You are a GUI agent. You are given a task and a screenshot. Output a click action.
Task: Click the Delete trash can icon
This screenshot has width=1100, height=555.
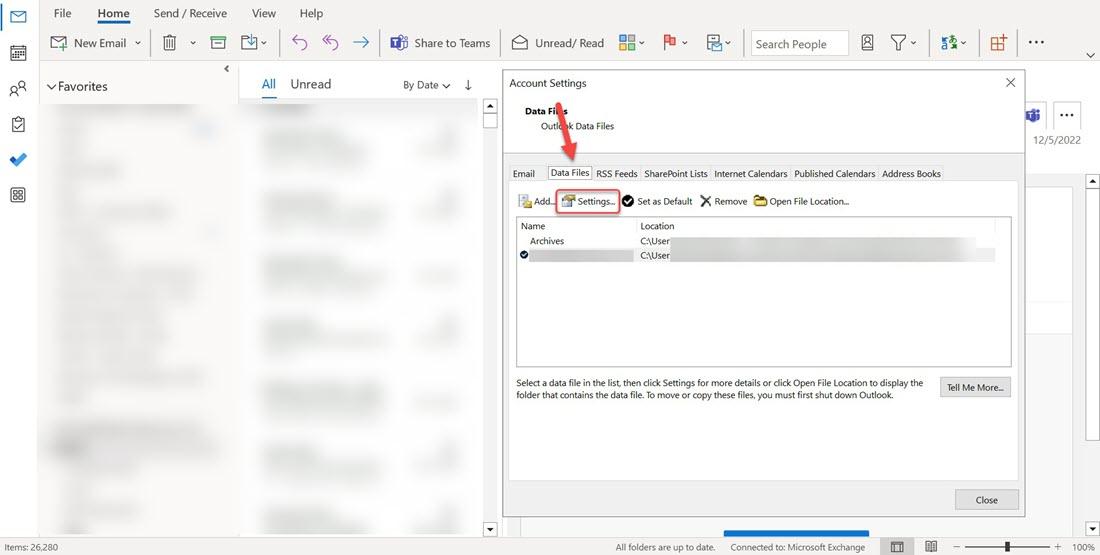point(170,43)
